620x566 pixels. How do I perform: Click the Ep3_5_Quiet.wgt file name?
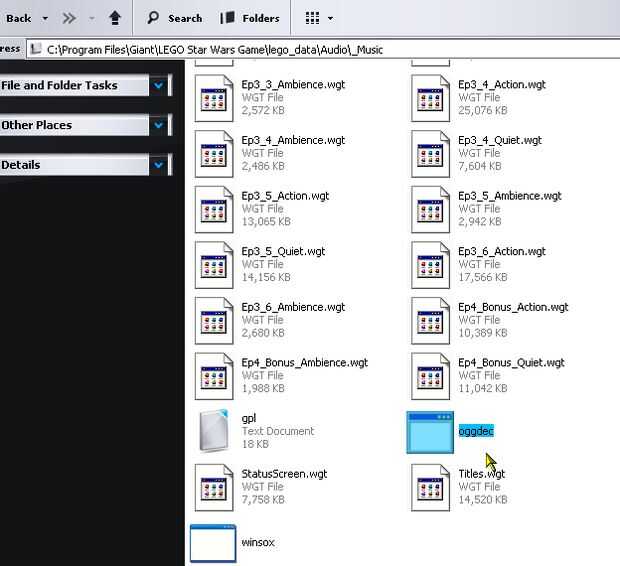pyautogui.click(x=283, y=252)
